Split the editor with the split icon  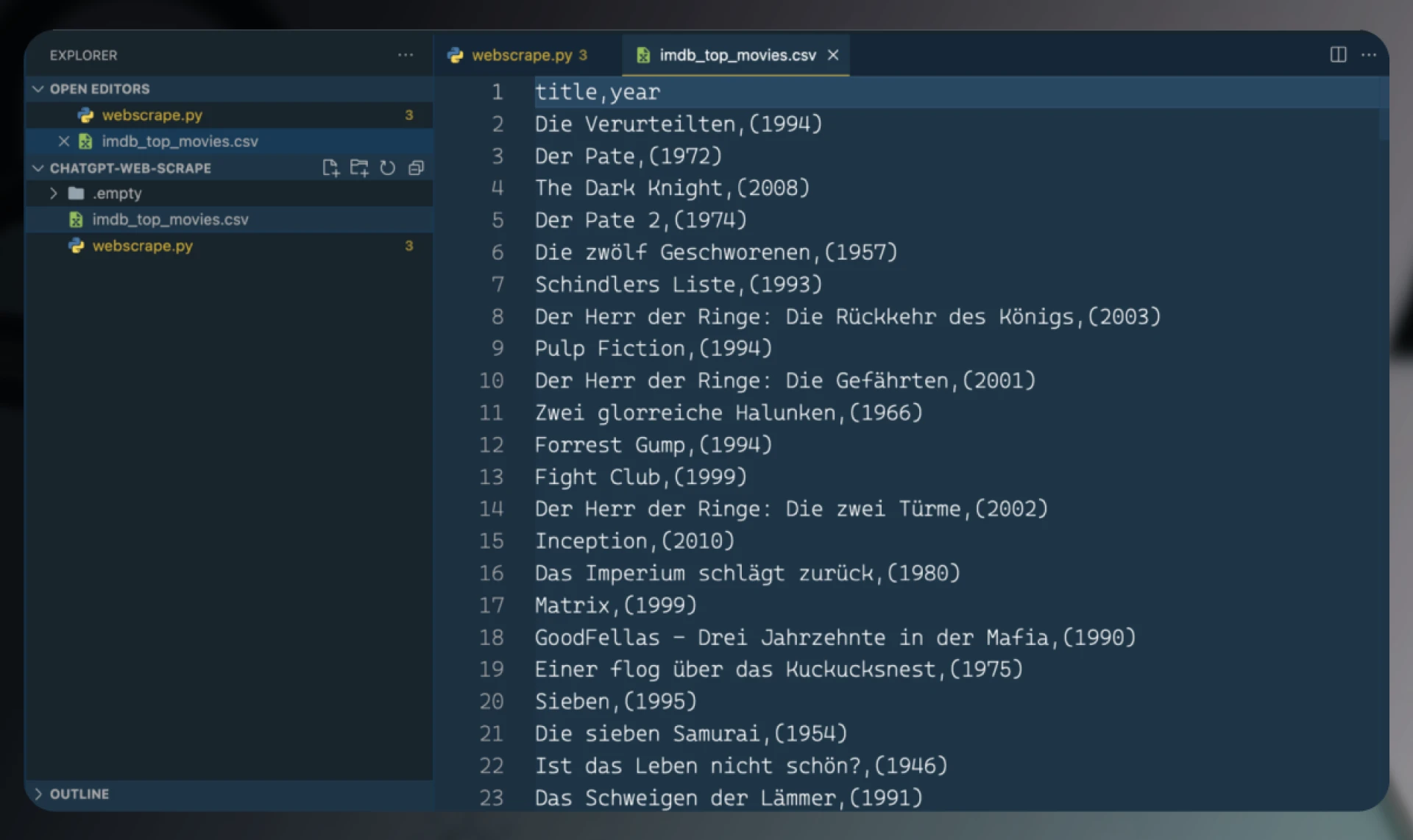(x=1338, y=55)
